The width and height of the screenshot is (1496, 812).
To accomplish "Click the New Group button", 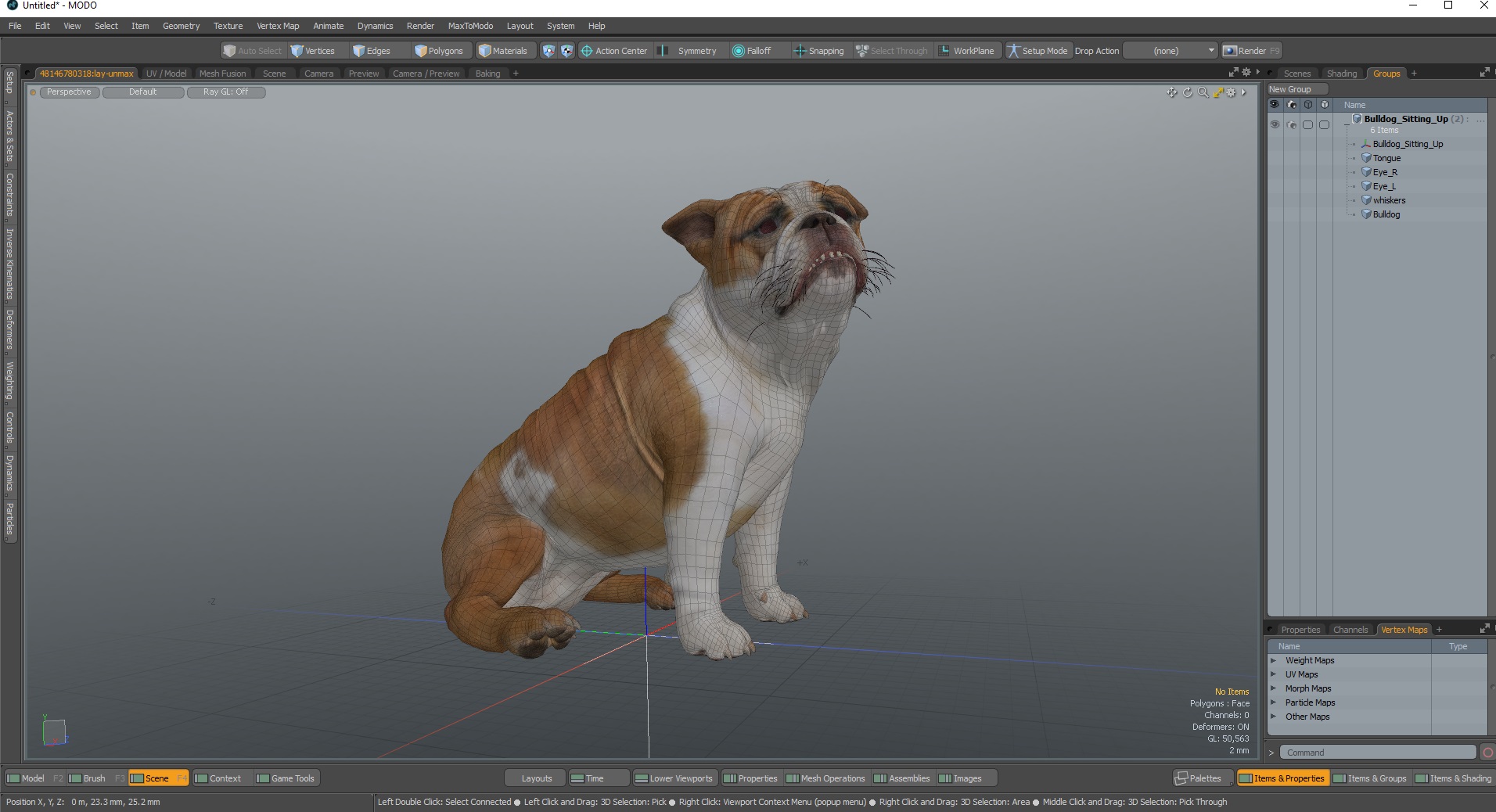I will coord(1297,89).
